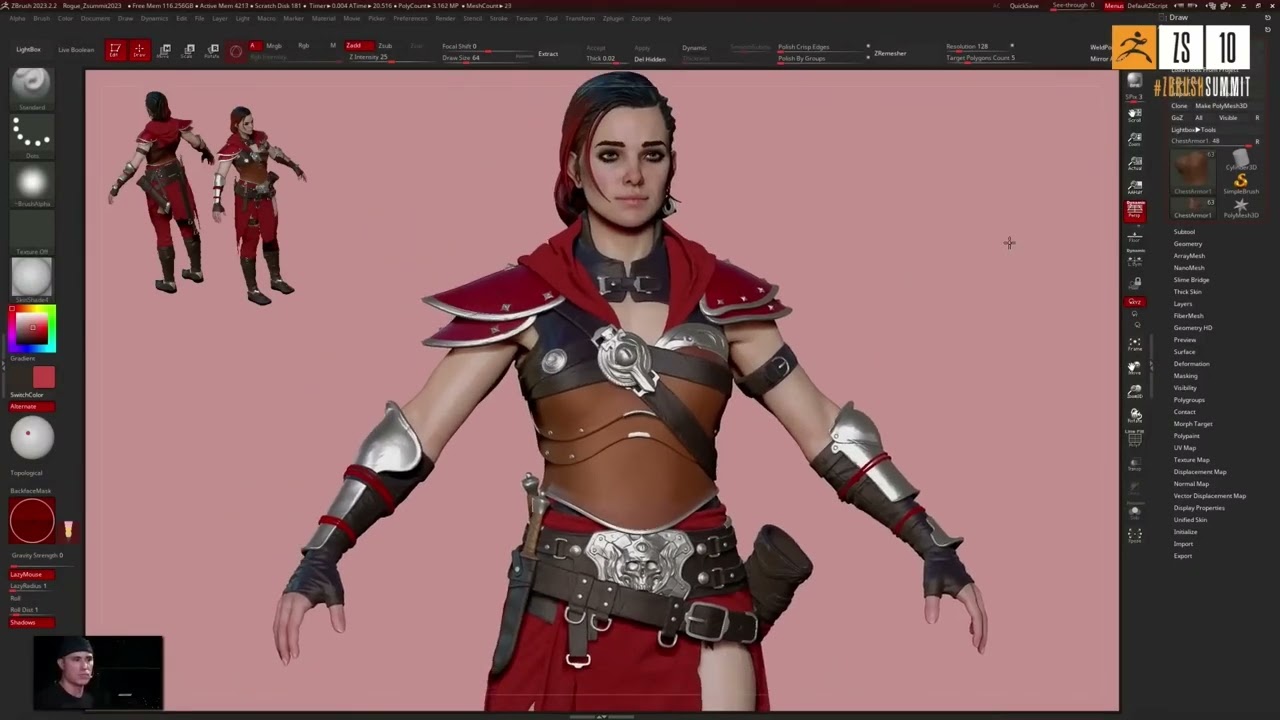The width and height of the screenshot is (1280, 720).
Task: Expand the Masking section
Action: pyautogui.click(x=1185, y=376)
